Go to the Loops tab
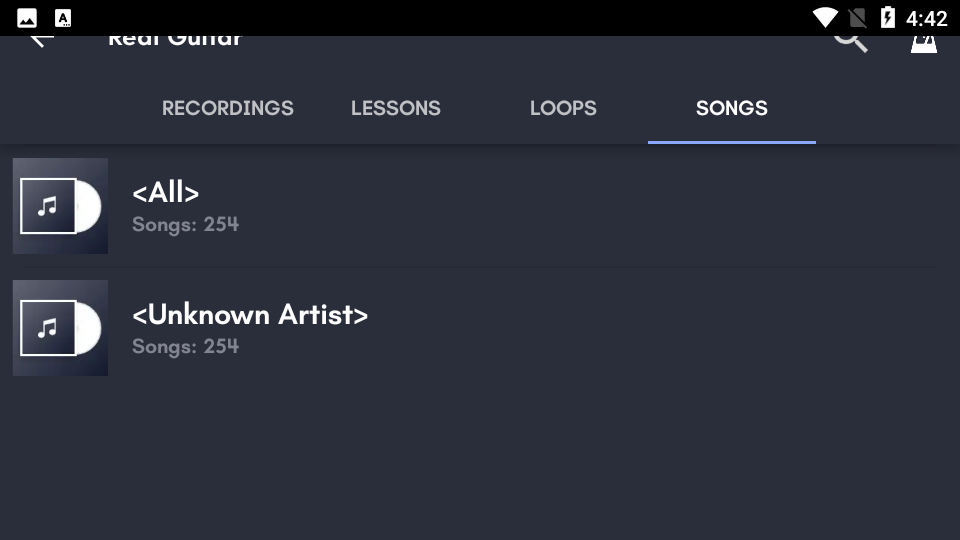Image resolution: width=960 pixels, height=540 pixels. click(563, 108)
